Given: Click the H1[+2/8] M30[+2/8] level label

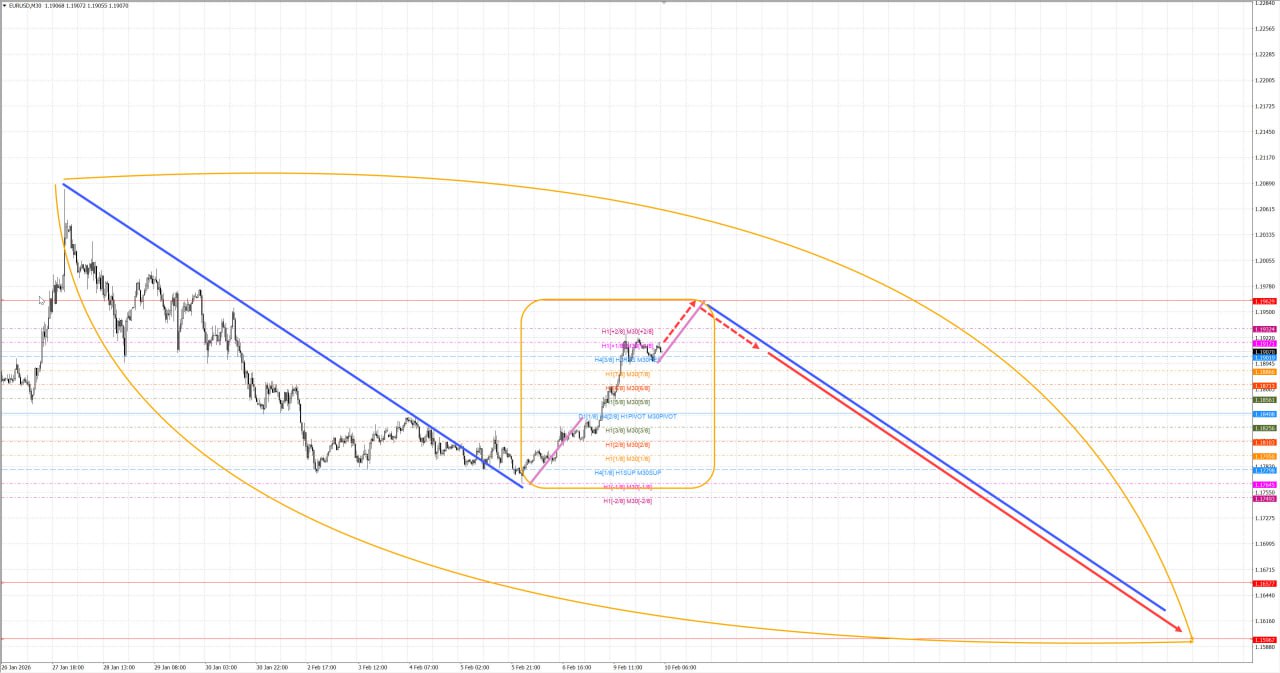Looking at the screenshot, I should pyautogui.click(x=628, y=331).
